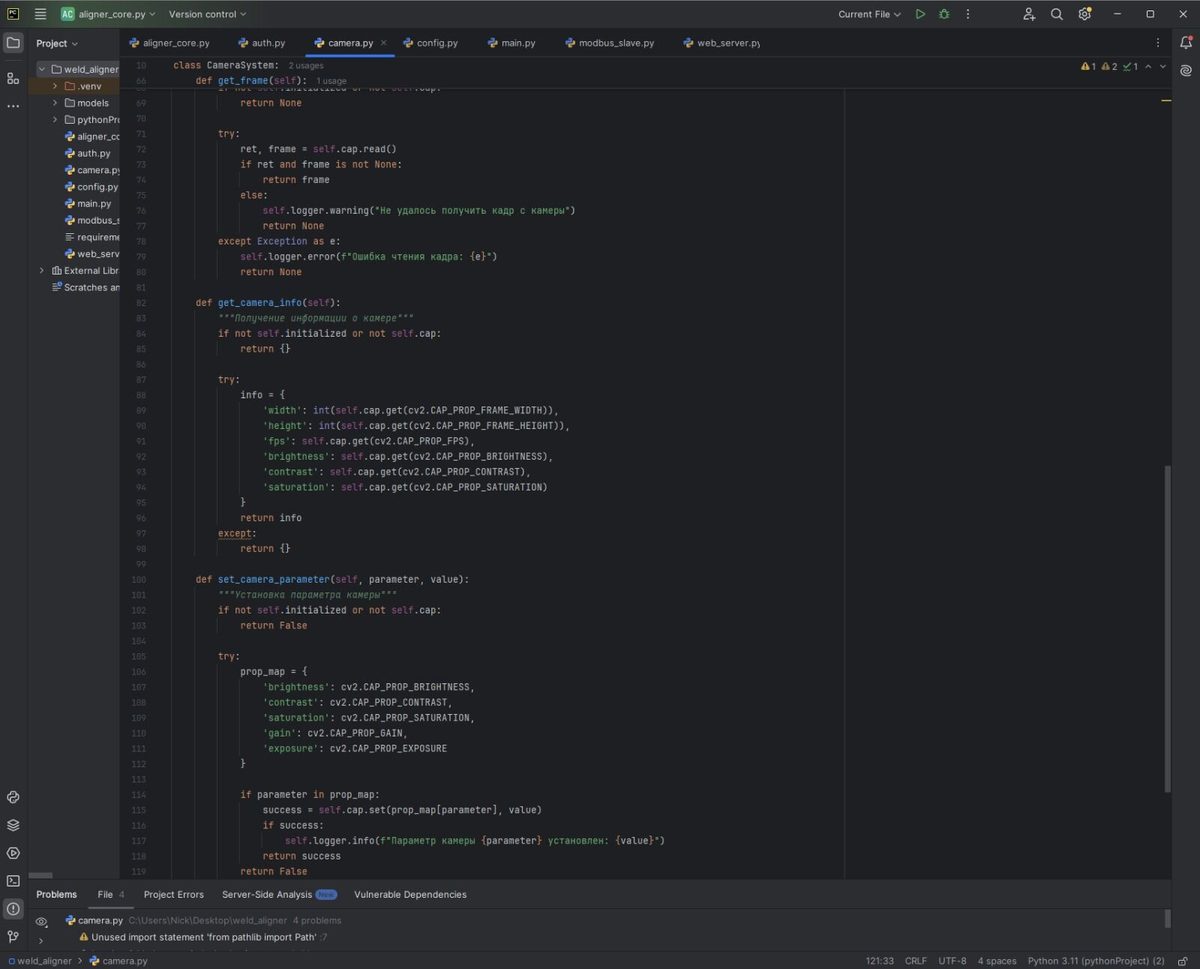Open the AI Assistant swirl icon
The height and width of the screenshot is (969, 1200).
point(1186,71)
